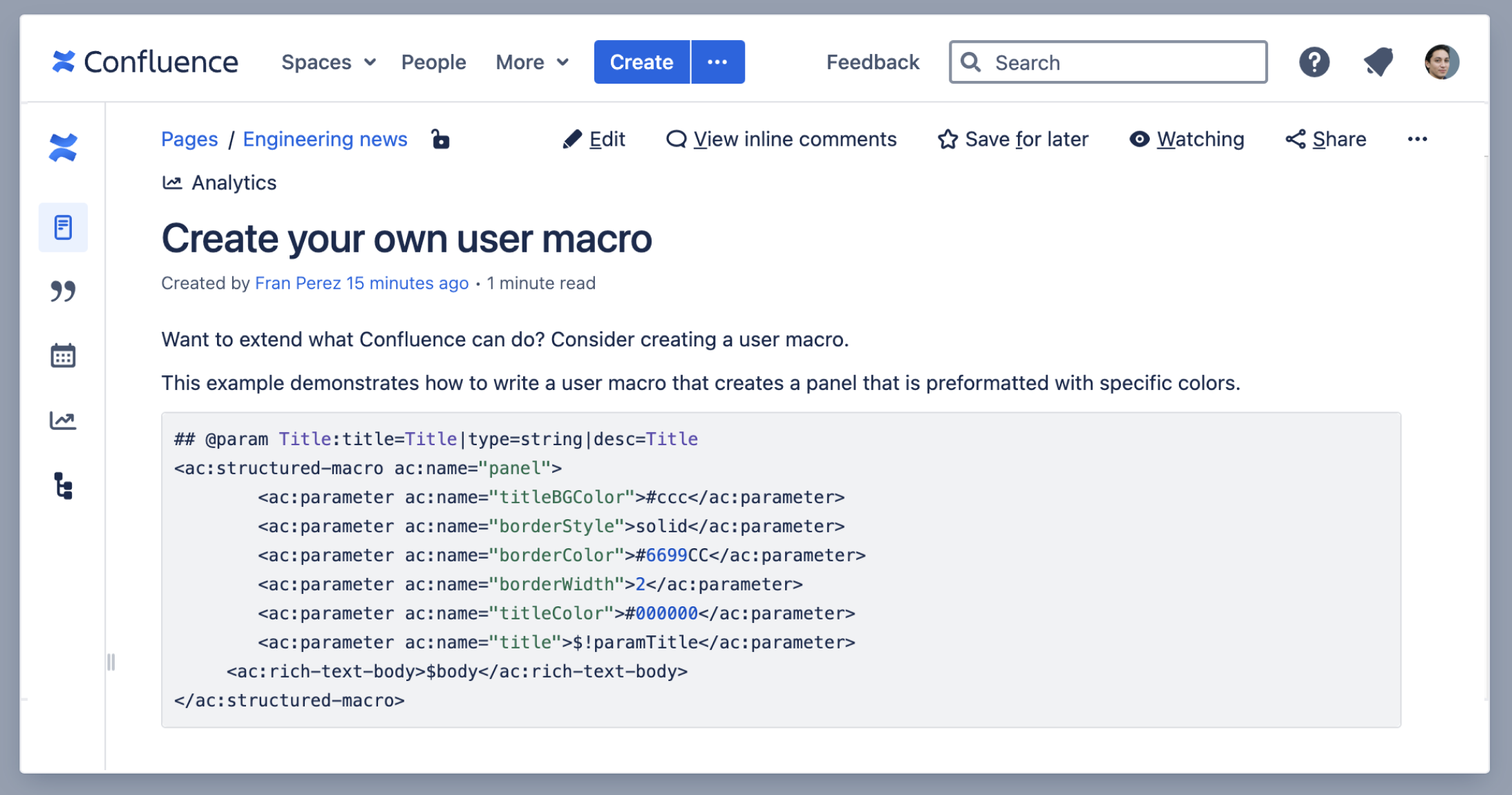Click the help question mark icon
The height and width of the screenshot is (795, 1512).
tap(1313, 62)
